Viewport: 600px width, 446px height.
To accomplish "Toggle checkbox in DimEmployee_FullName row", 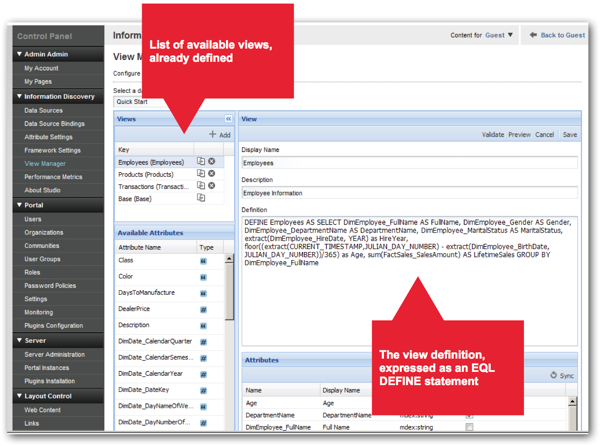I will coord(470,427).
